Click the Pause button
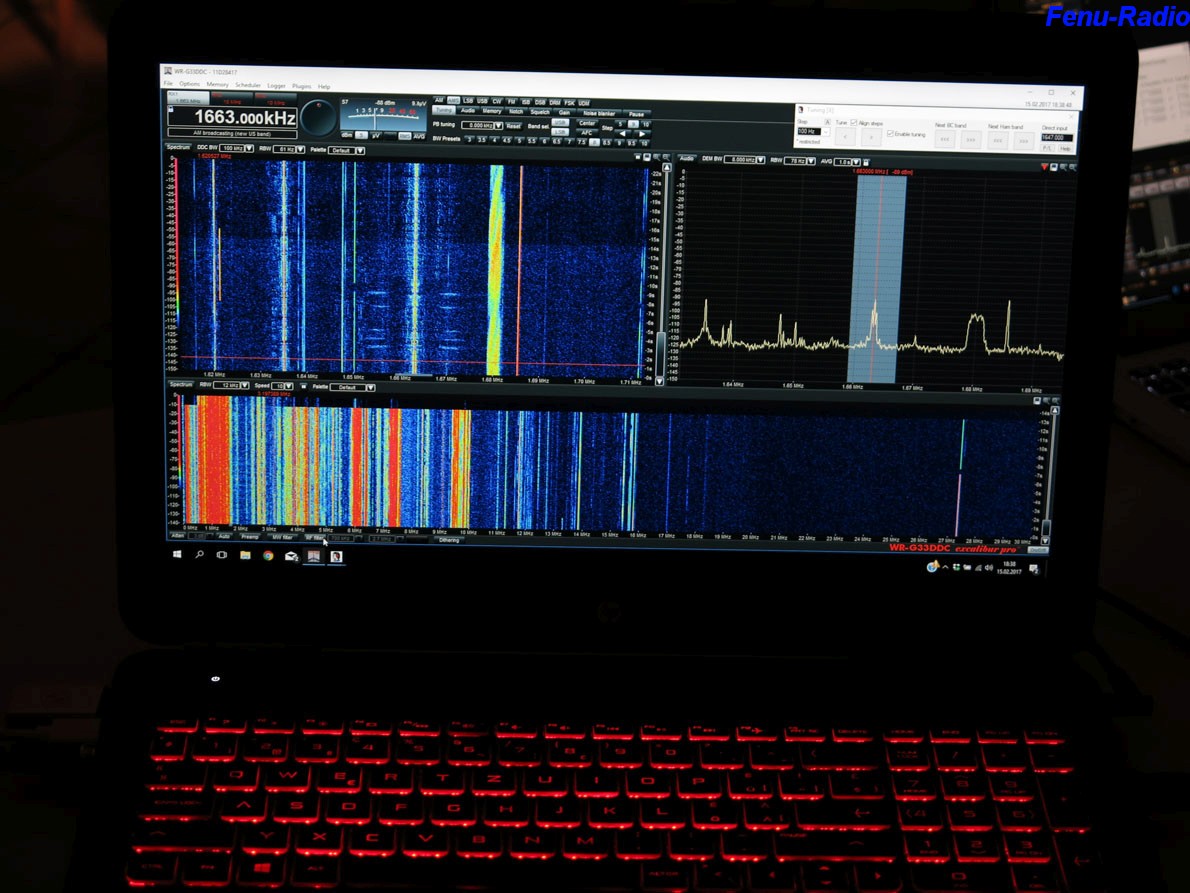 (636, 115)
